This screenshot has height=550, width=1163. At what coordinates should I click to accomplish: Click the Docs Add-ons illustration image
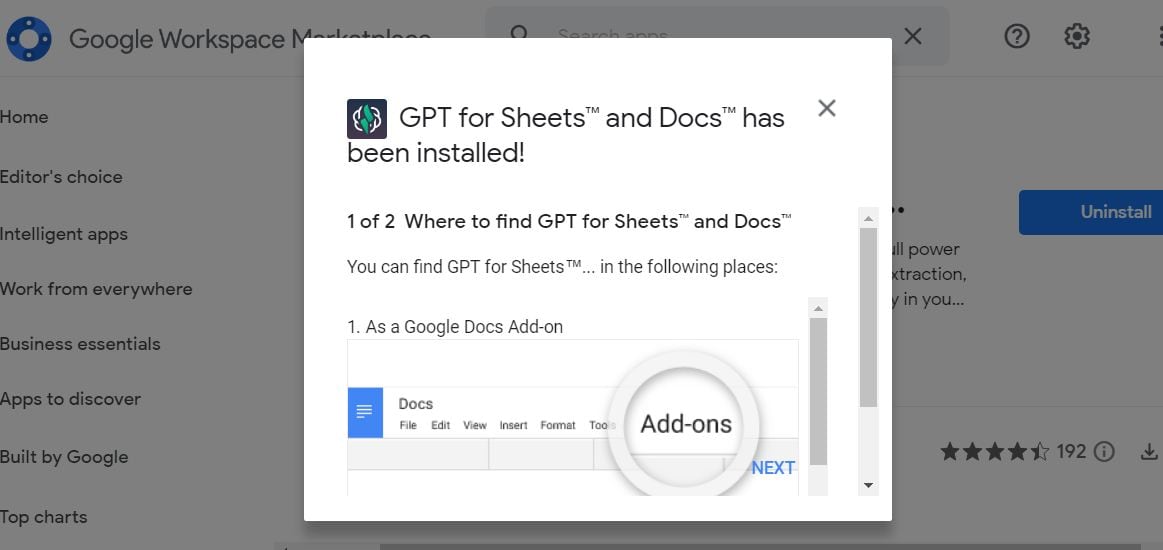coord(573,417)
